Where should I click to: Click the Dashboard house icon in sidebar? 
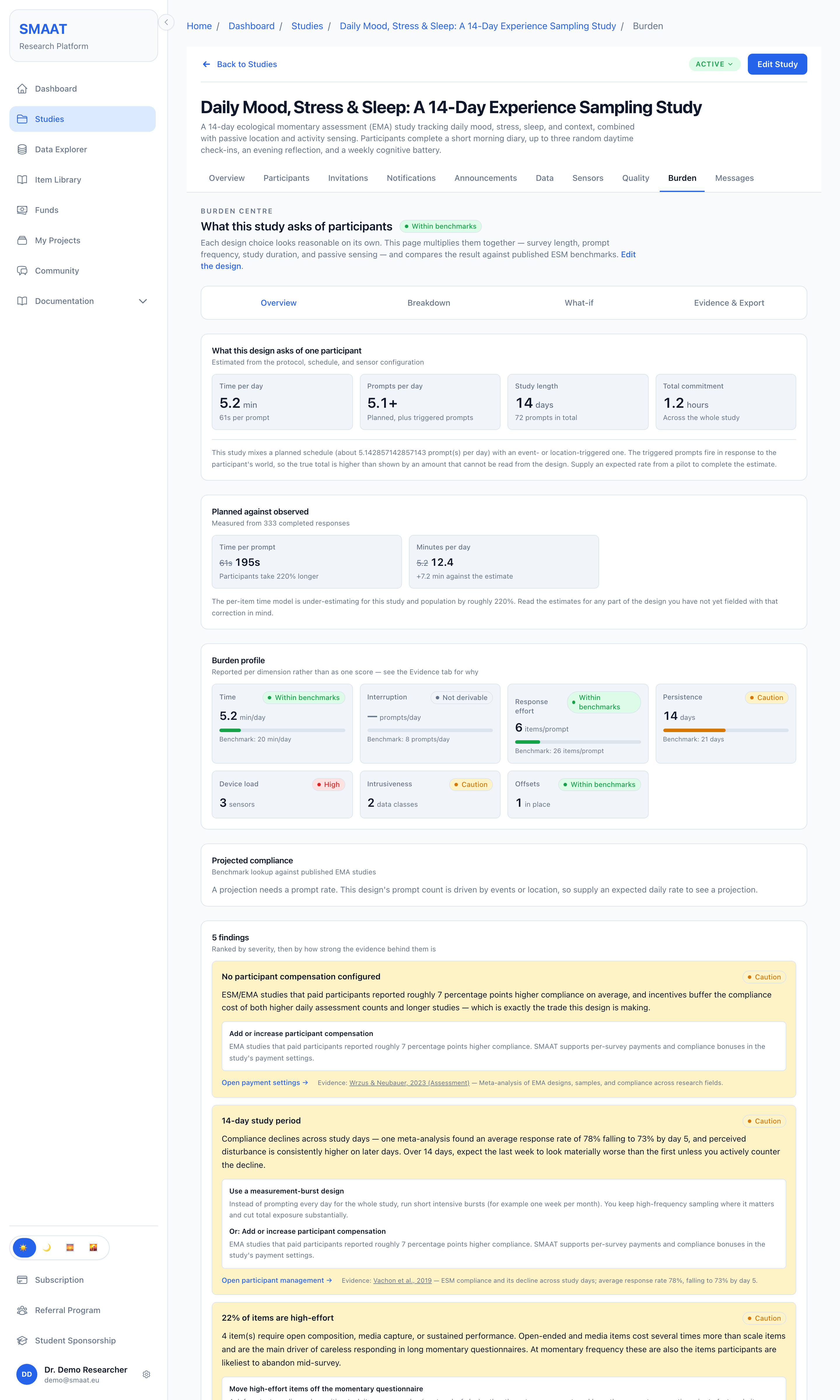click(x=22, y=89)
